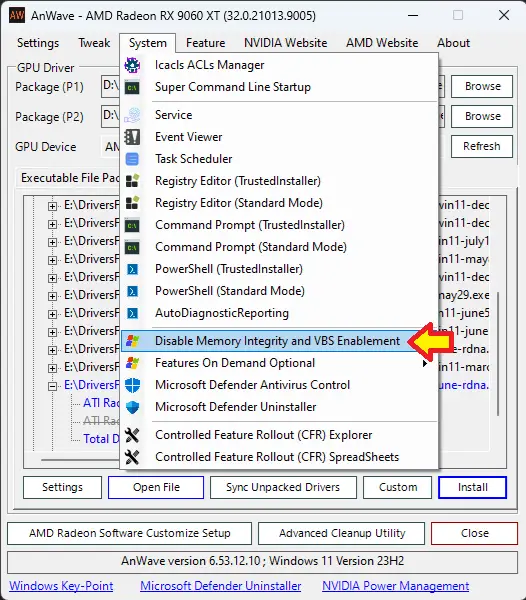
Task: Launch Super Command Line Startup
Action: (x=279, y=87)
